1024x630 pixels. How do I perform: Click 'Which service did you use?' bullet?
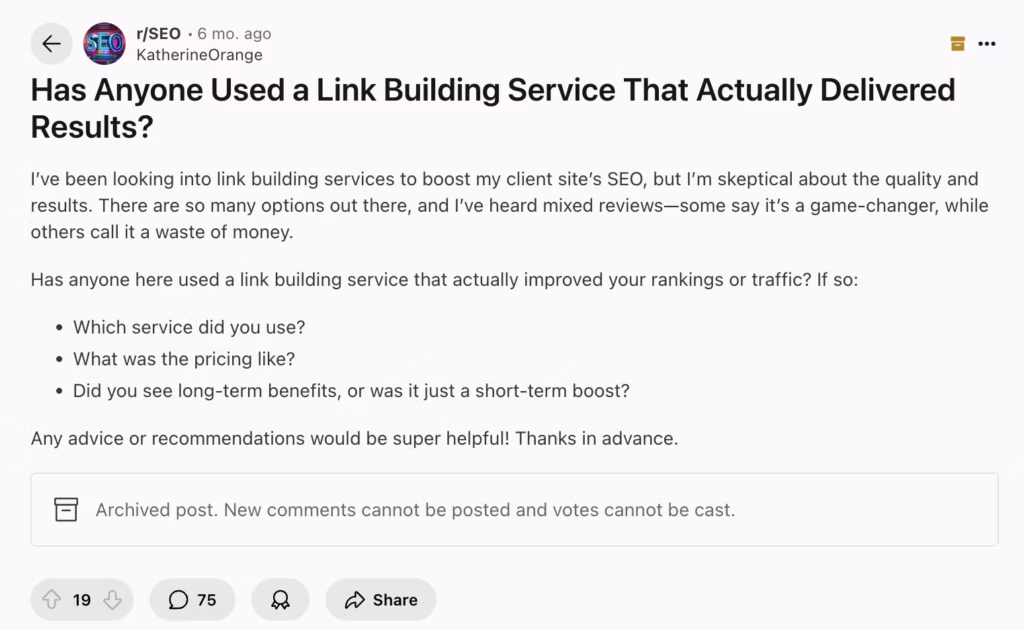point(189,327)
